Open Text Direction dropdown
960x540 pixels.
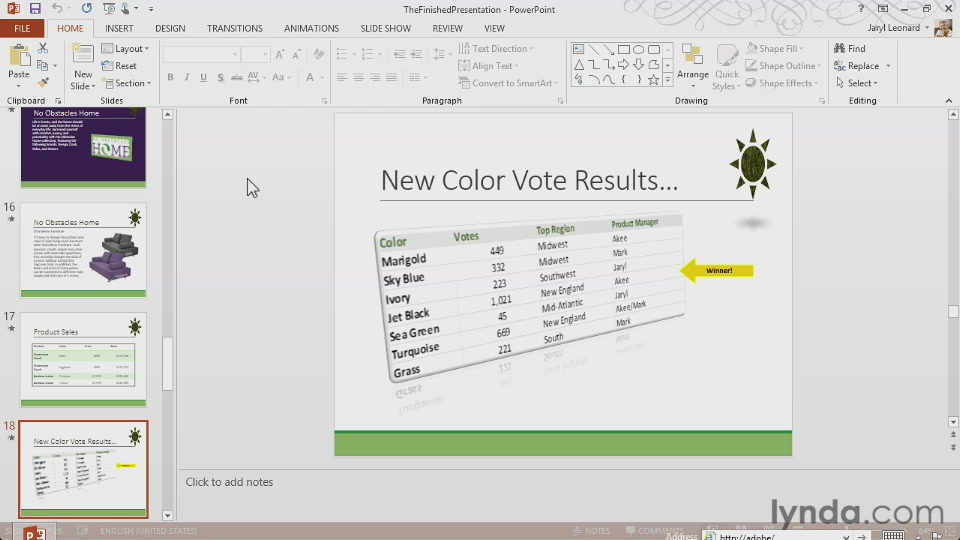(x=497, y=48)
